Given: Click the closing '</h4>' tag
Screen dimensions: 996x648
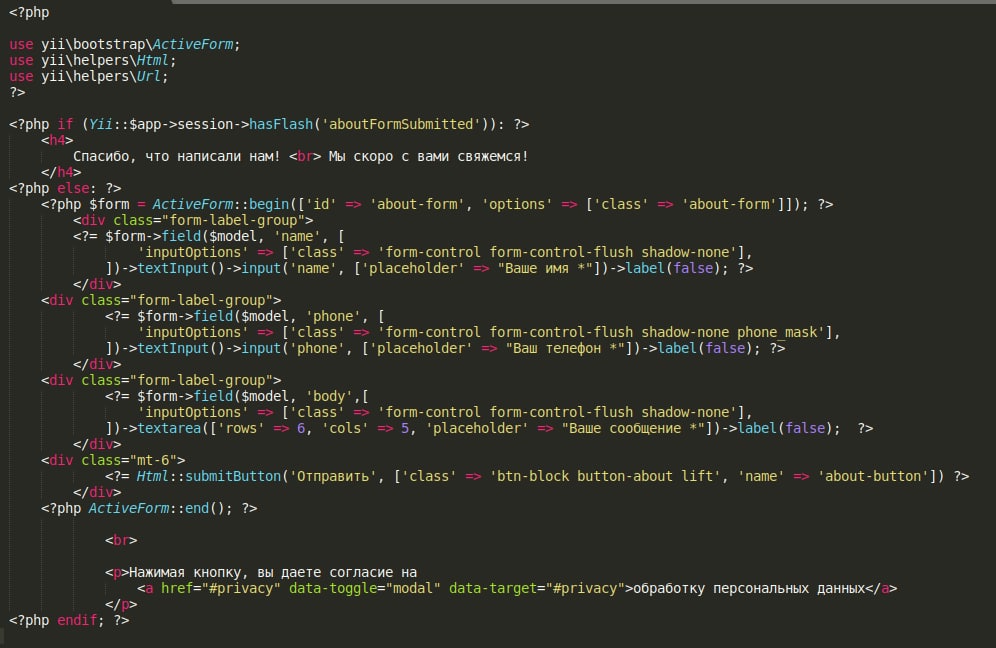Looking at the screenshot, I should (61, 172).
